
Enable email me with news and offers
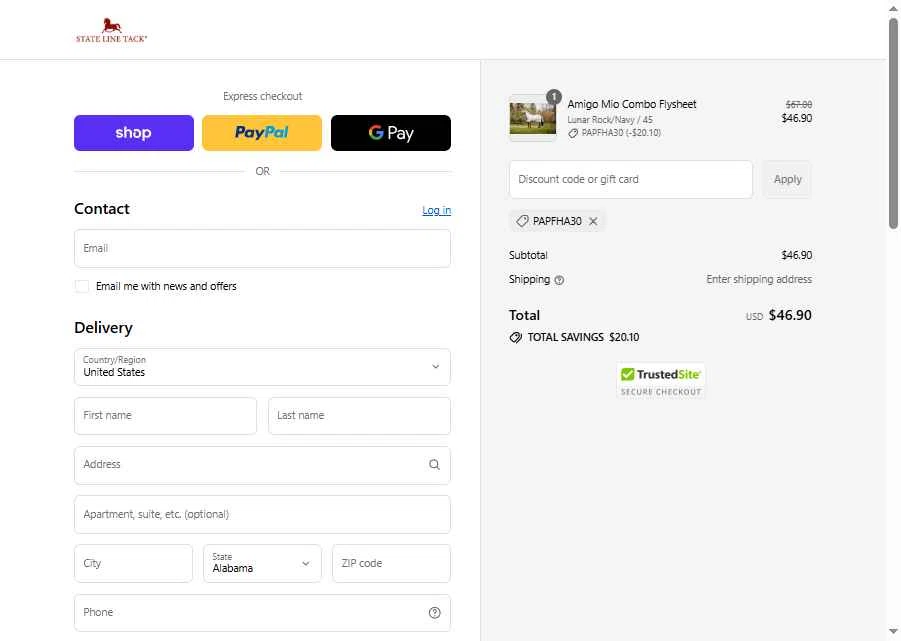pos(82,287)
